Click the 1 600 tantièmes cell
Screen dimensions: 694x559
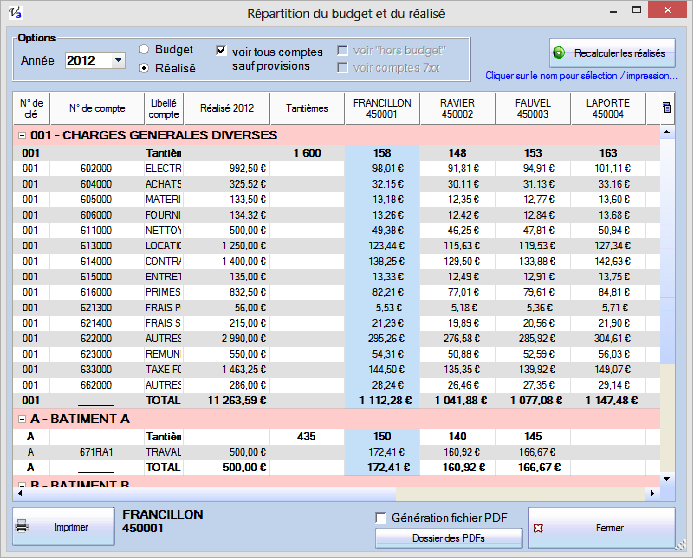pos(307,153)
